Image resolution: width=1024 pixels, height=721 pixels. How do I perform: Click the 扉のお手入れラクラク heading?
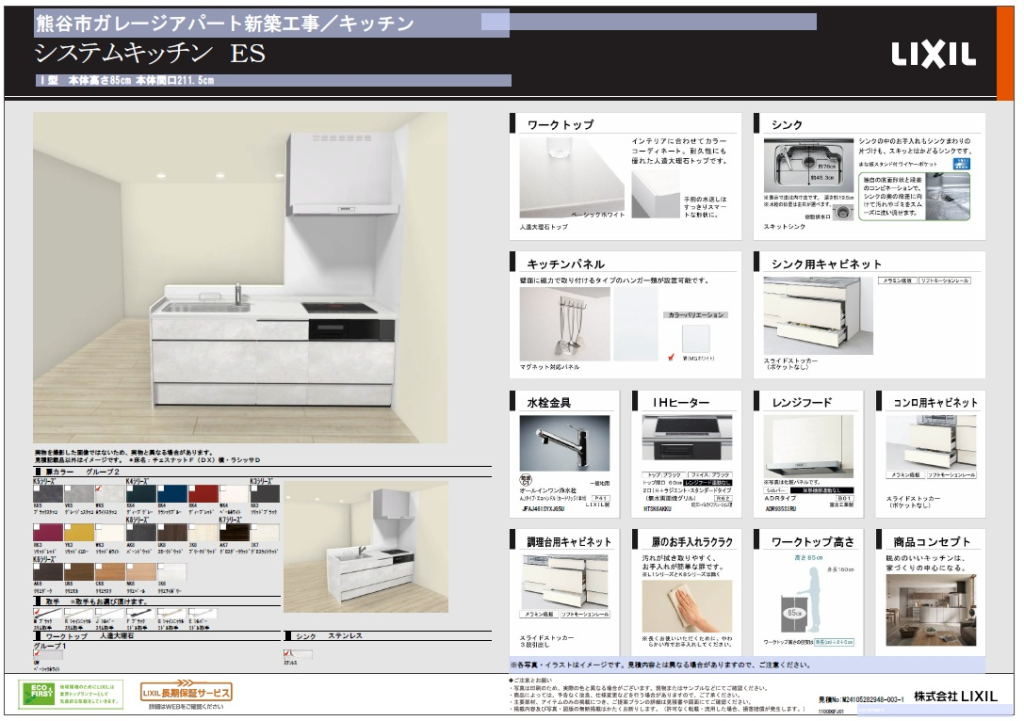pos(692,542)
